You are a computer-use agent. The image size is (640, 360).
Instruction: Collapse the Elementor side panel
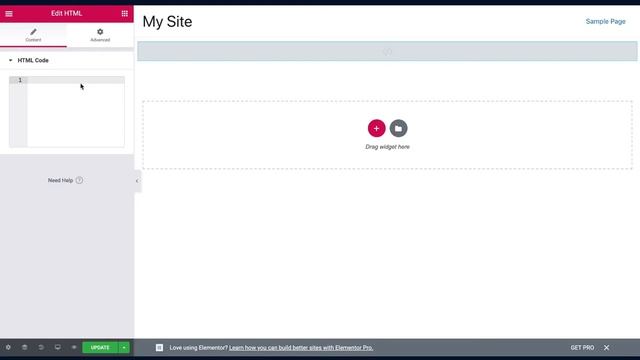point(137,181)
